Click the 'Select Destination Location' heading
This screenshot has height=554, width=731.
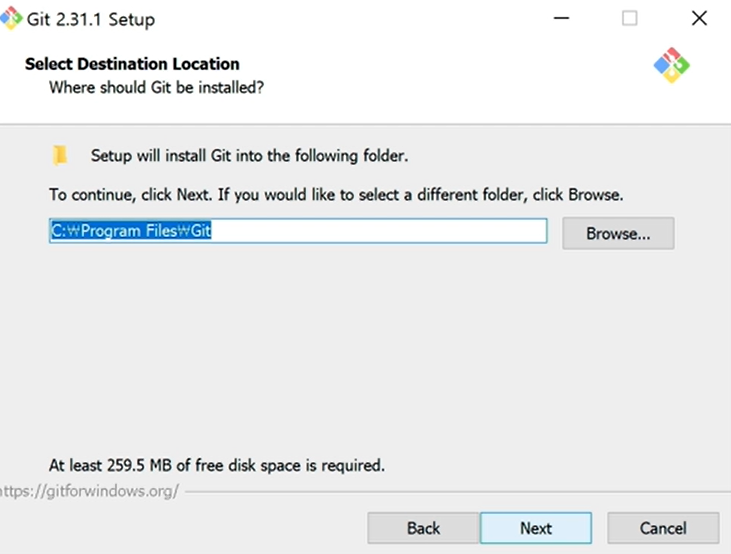click(x=132, y=64)
